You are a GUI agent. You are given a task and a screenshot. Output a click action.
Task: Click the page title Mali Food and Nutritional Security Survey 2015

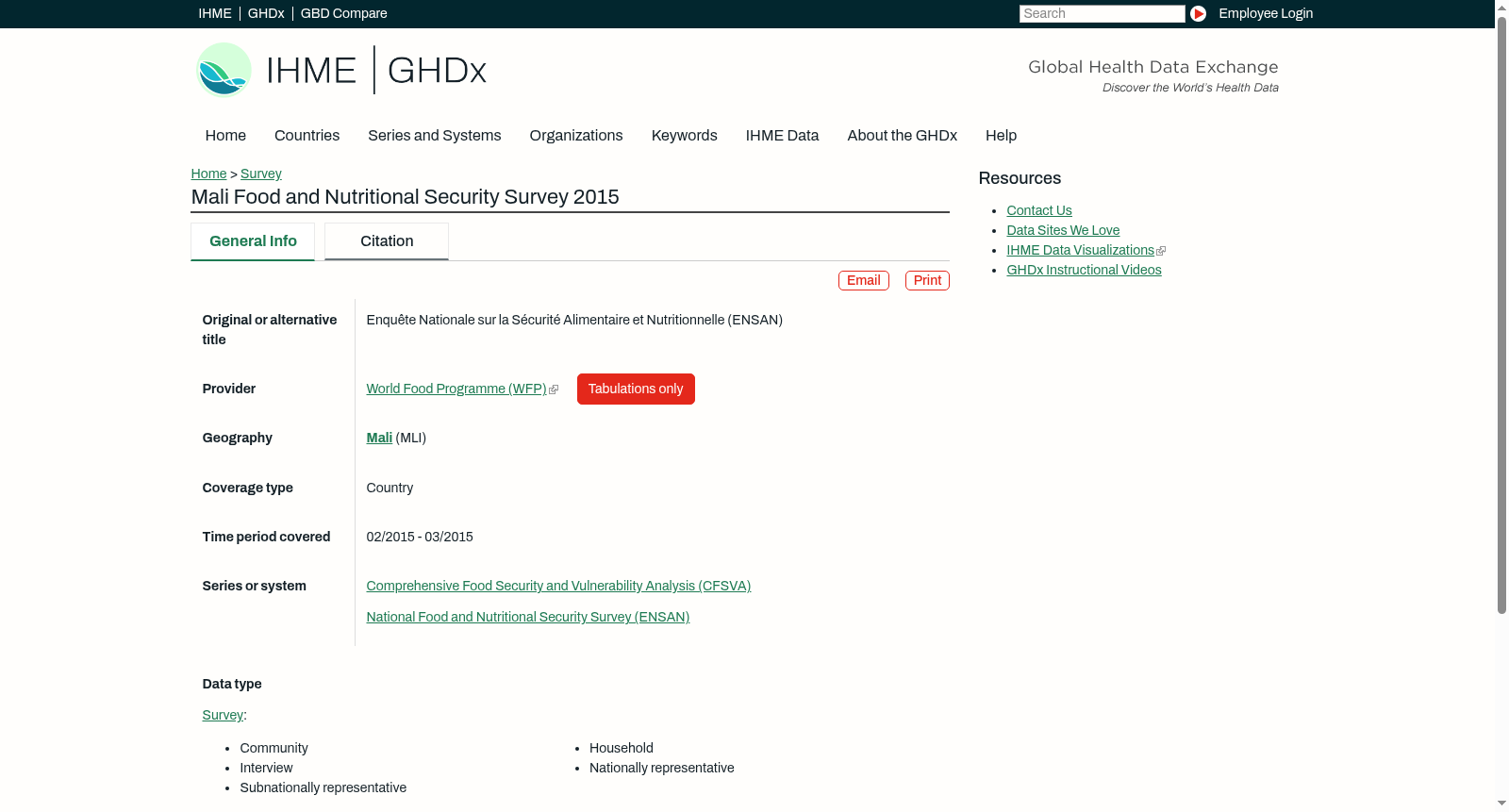[406, 197]
